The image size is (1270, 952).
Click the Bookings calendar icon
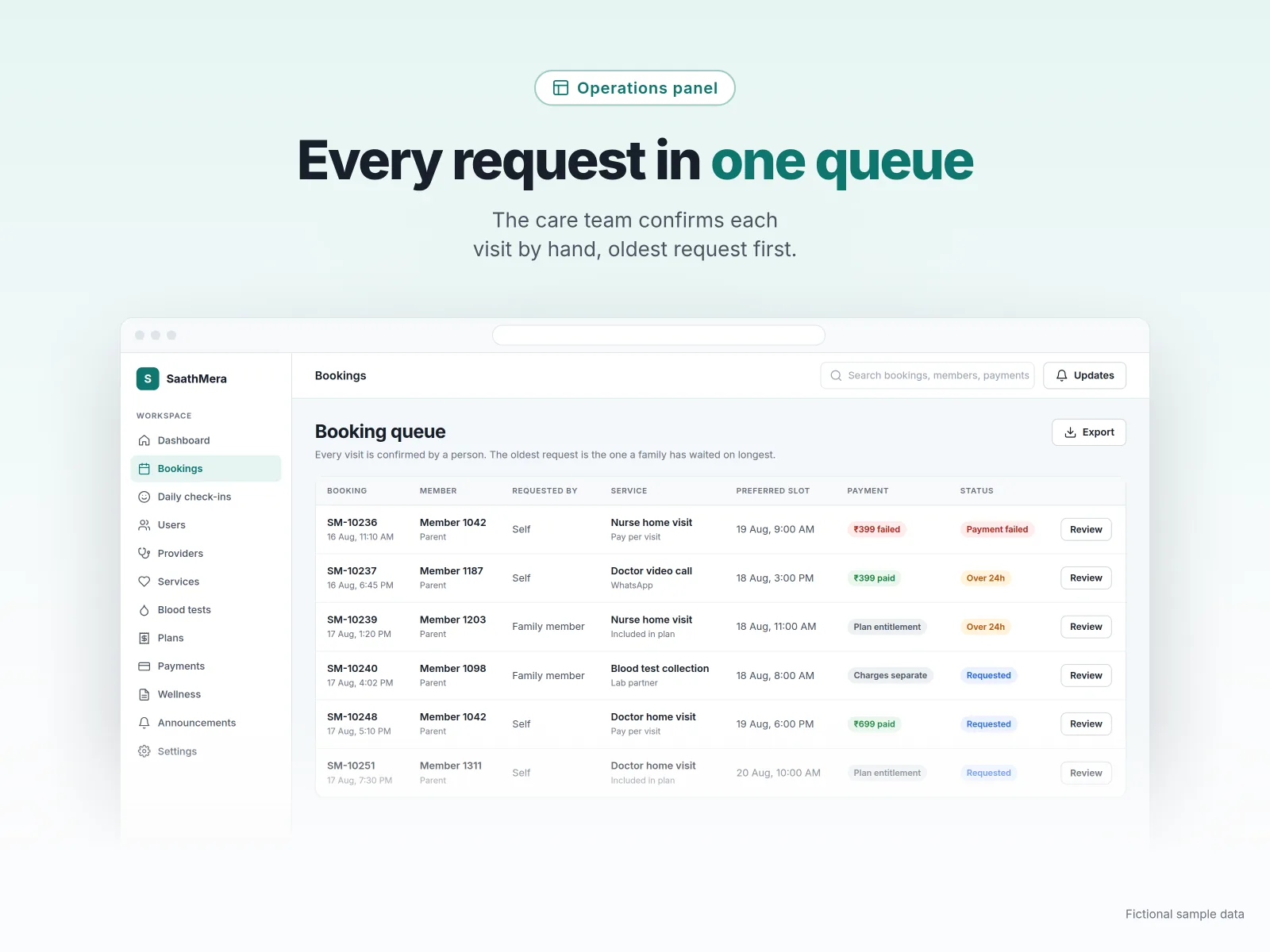[x=144, y=469]
